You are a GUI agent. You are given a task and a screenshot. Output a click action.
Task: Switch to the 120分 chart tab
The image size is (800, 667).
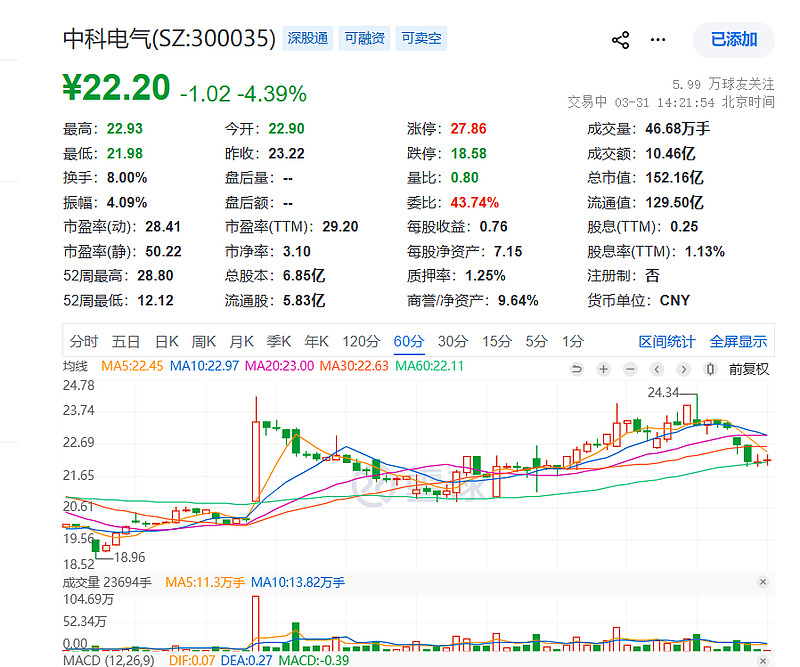click(361, 341)
